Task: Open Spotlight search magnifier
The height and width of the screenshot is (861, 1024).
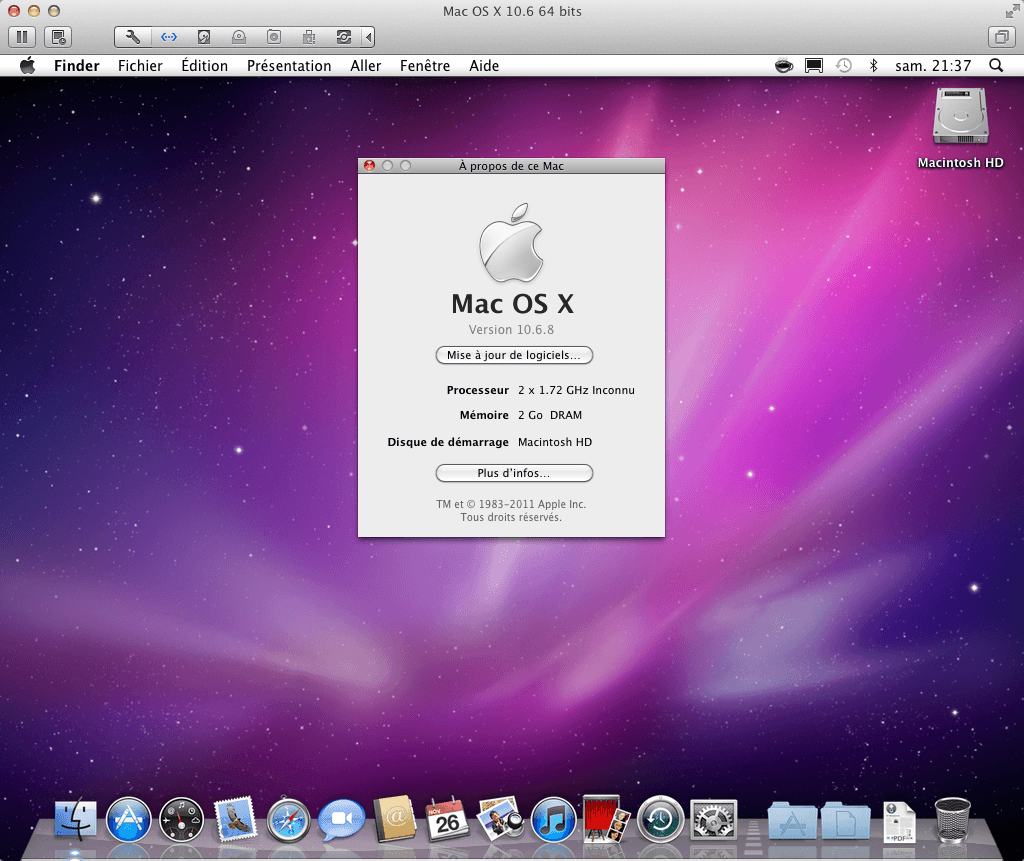Action: [996, 65]
